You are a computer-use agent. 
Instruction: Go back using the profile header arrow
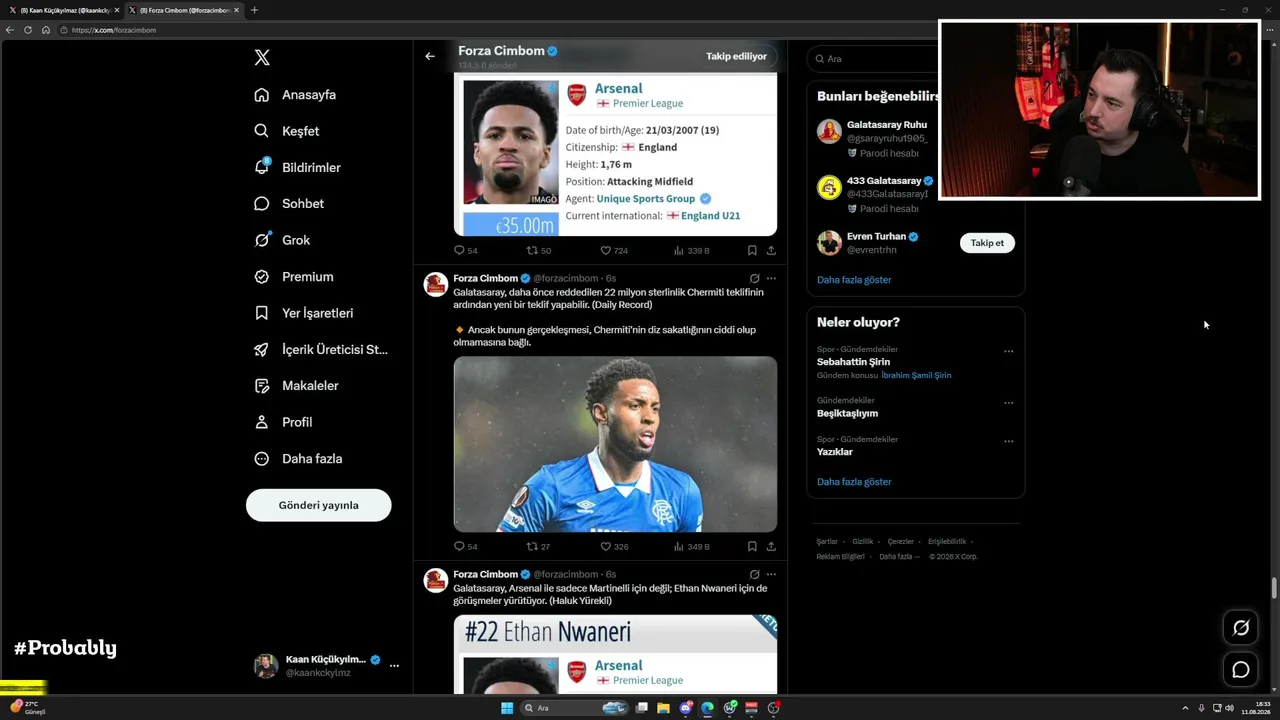pos(430,56)
